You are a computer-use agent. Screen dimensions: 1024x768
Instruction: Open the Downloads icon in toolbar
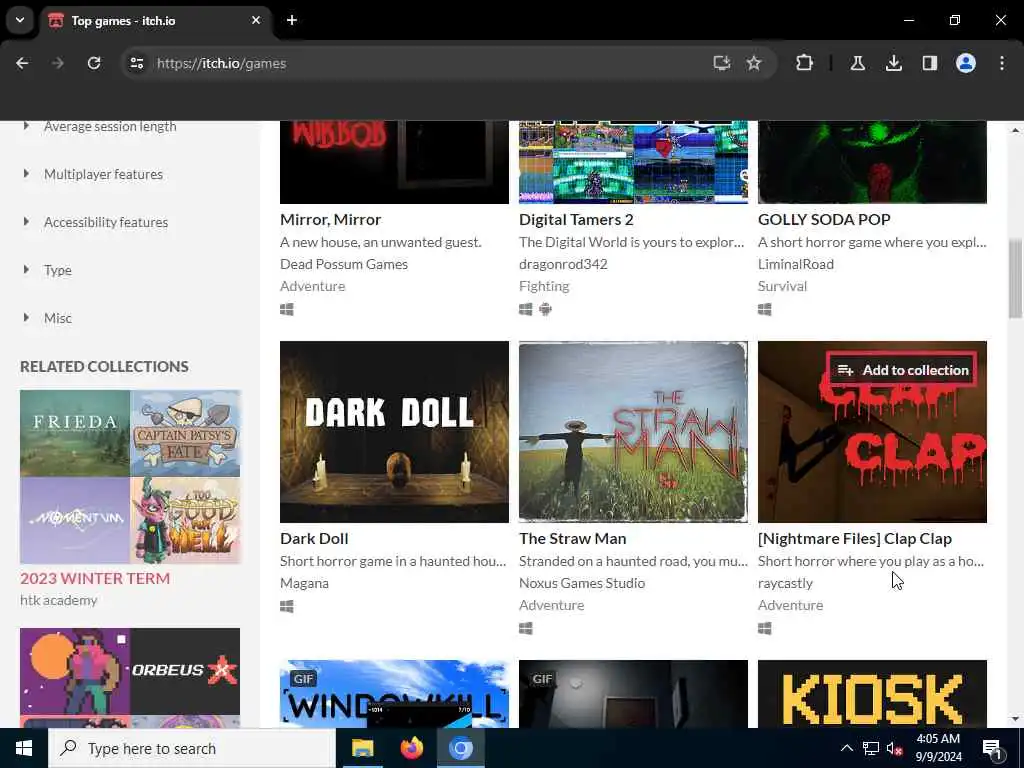[x=894, y=63]
